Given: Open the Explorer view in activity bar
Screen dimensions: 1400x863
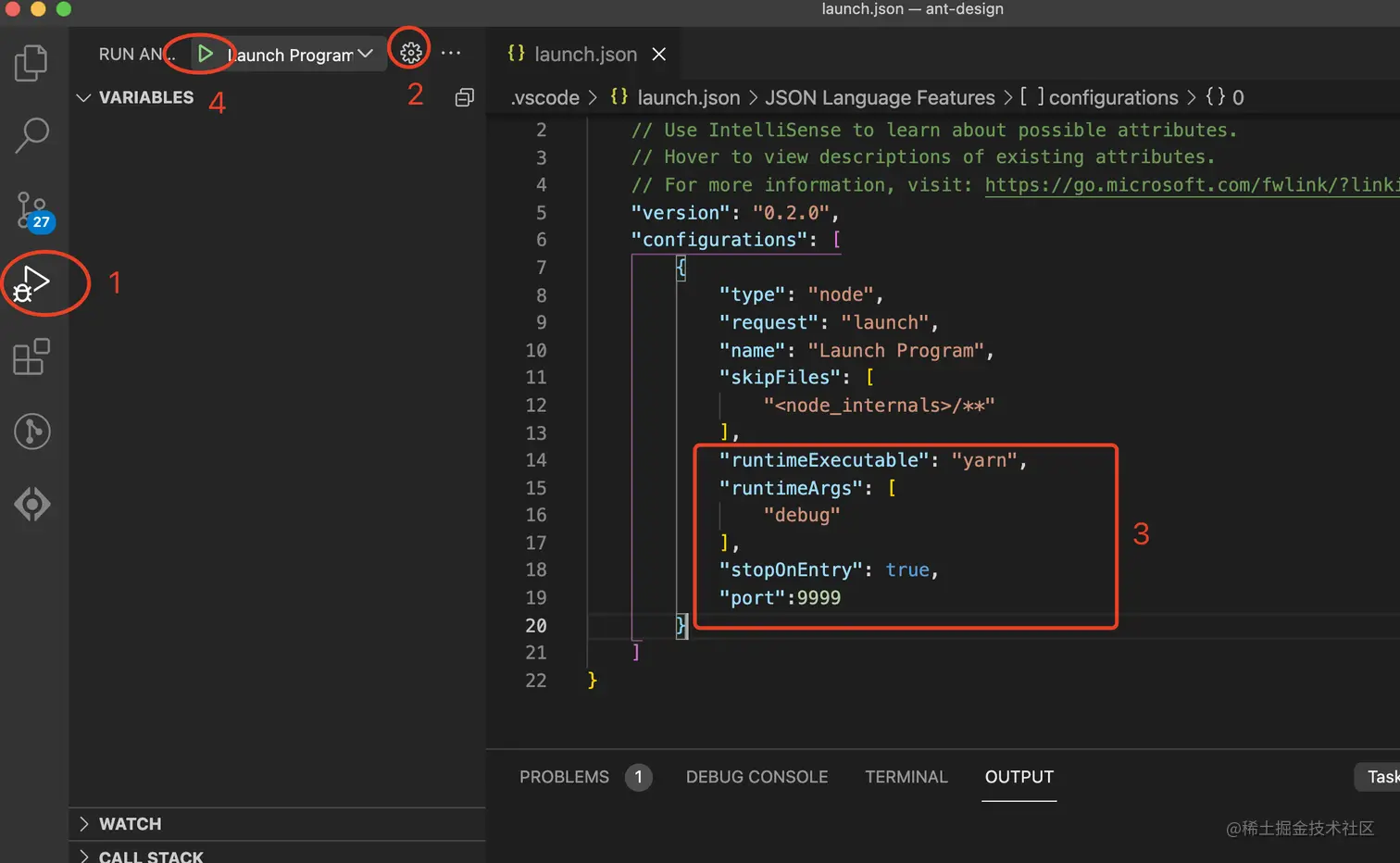Looking at the screenshot, I should pos(31,63).
